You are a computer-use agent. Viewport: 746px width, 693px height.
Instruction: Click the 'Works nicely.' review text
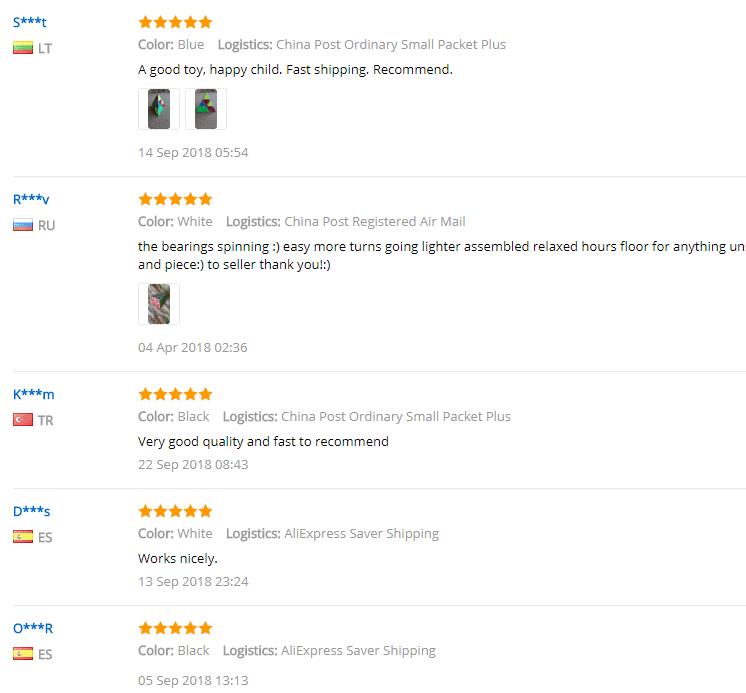177,558
